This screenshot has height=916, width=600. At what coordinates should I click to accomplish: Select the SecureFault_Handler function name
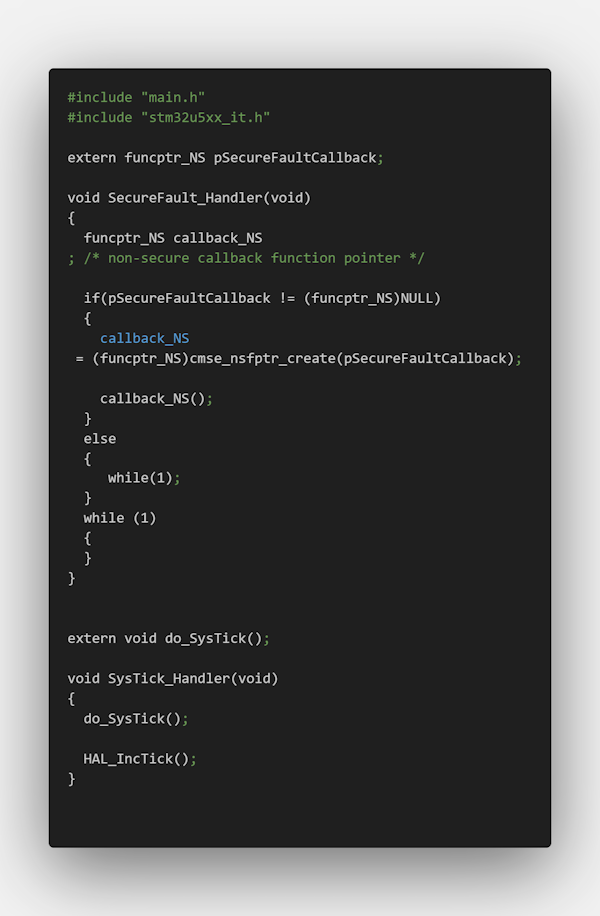coord(185,197)
